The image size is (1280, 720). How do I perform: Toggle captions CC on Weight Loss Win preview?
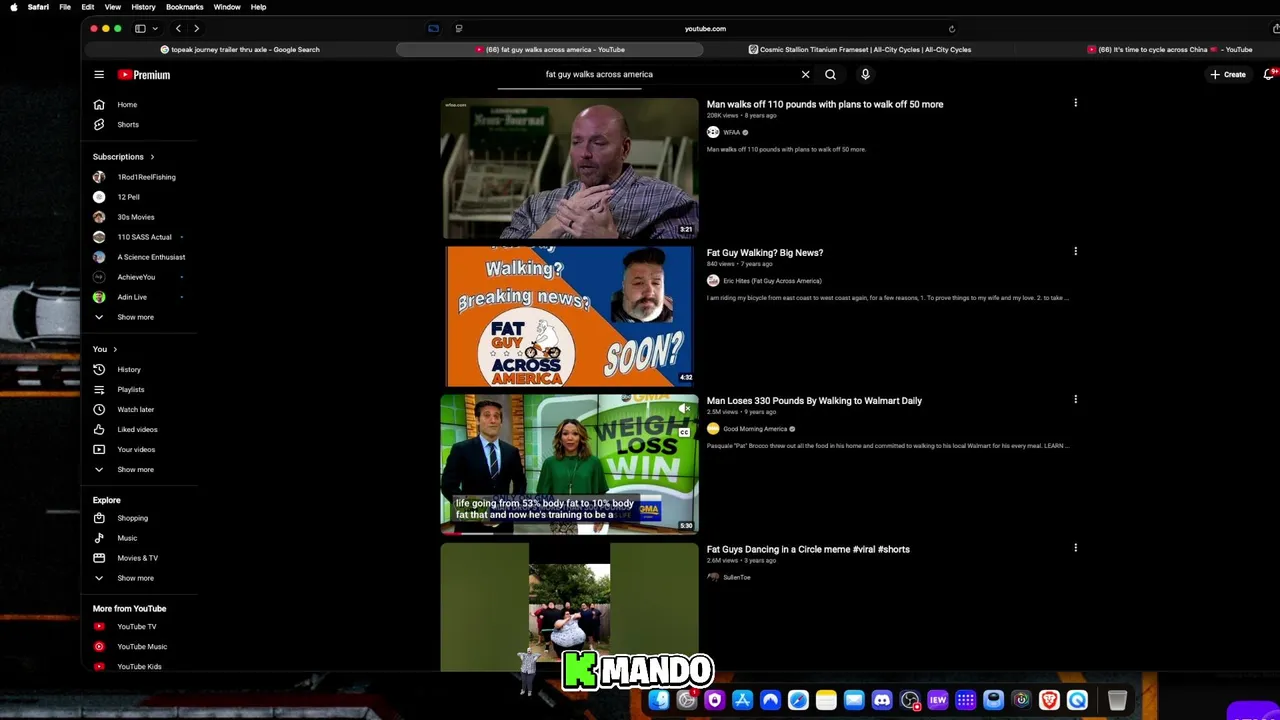click(685, 433)
